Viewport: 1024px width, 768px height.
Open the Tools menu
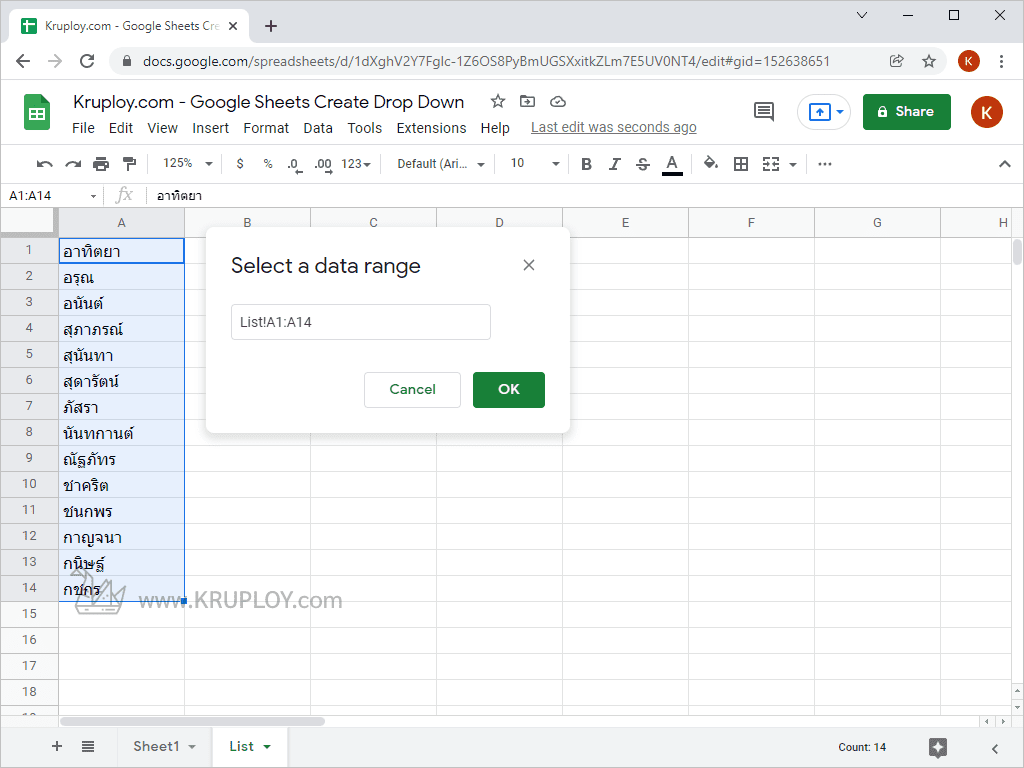point(364,128)
